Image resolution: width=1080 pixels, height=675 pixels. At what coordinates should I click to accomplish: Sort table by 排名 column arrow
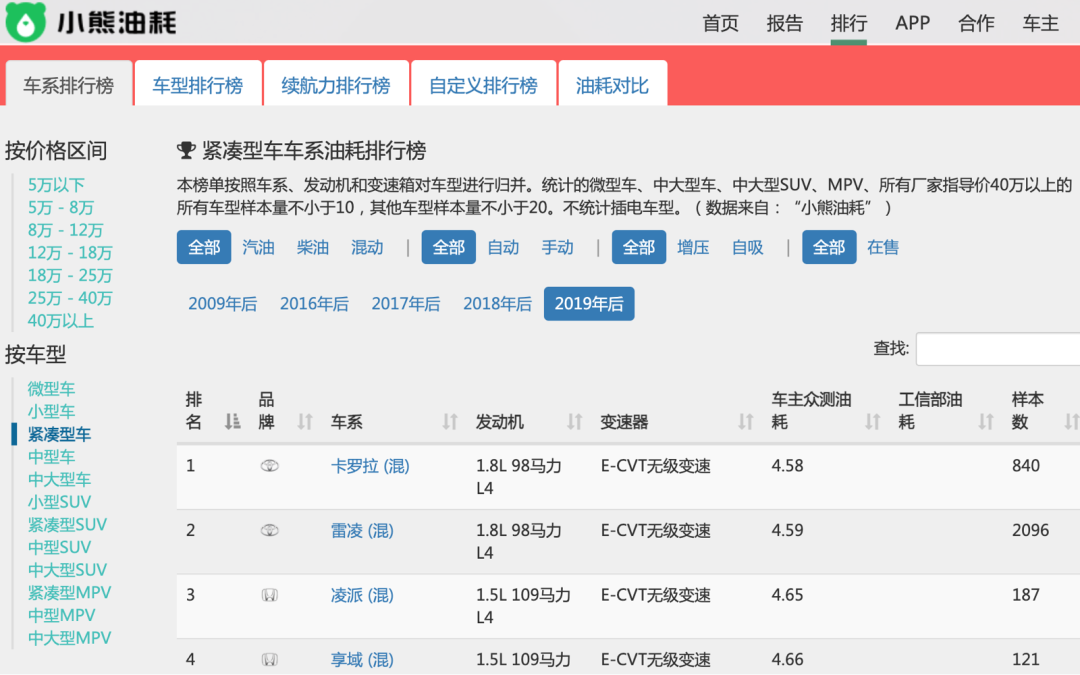pyautogui.click(x=233, y=422)
